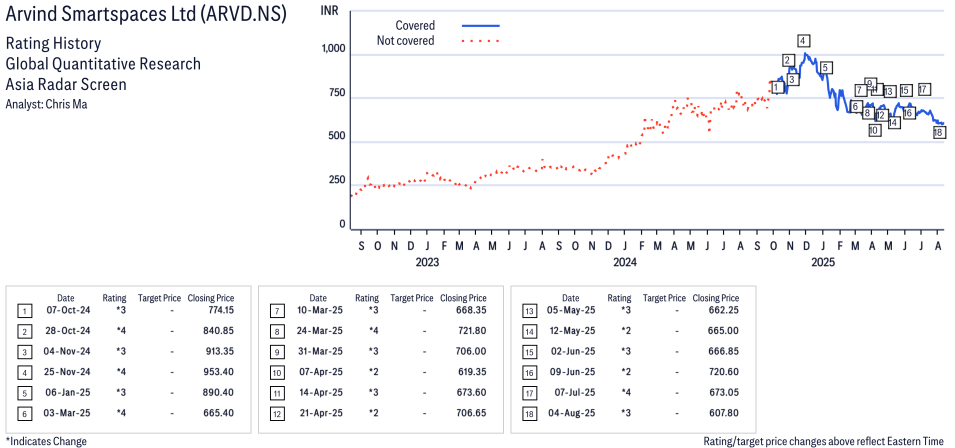Click the '750' y-axis label
This screenshot has width=955, height=448.
pyautogui.click(x=337, y=93)
